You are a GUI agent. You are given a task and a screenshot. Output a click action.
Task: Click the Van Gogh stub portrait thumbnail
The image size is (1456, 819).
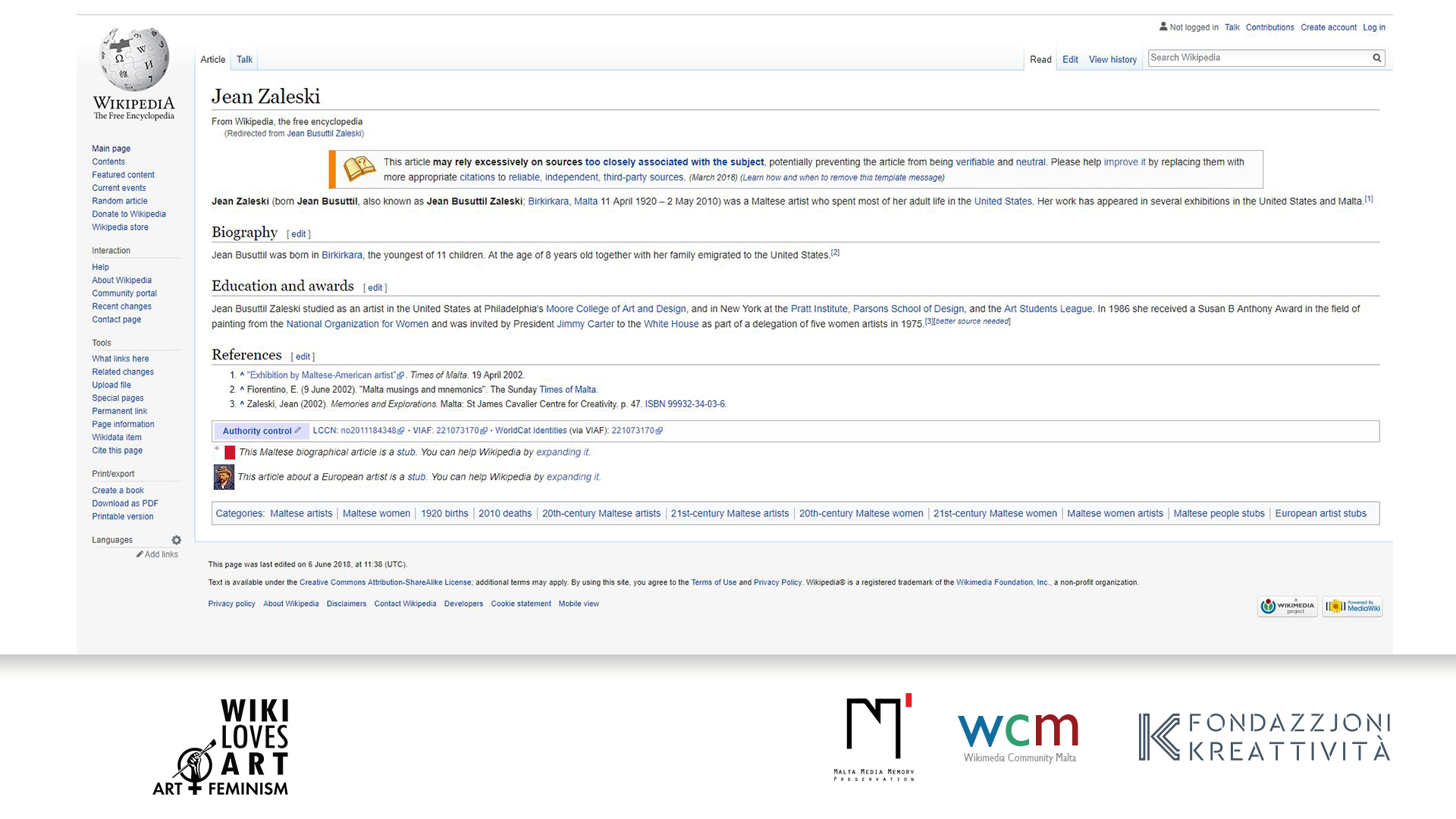coord(223,477)
